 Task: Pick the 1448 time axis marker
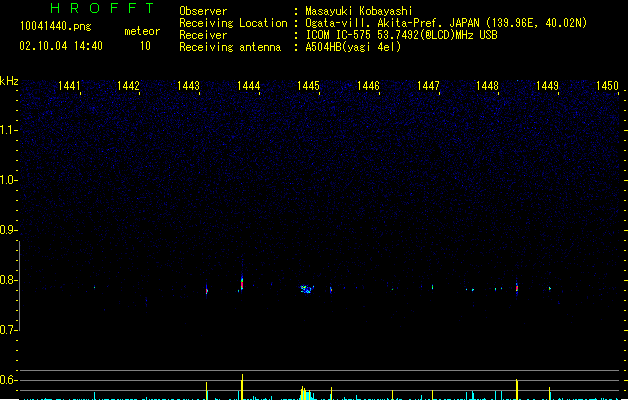point(487,86)
